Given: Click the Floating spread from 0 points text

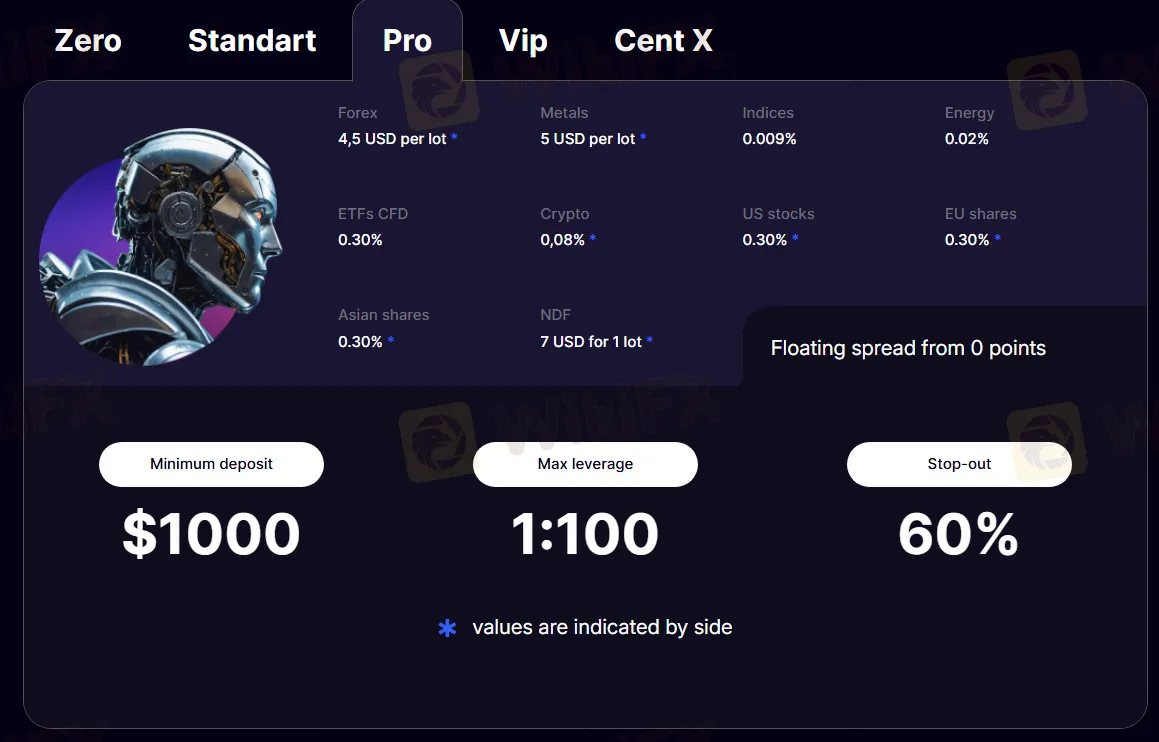Looking at the screenshot, I should 908,348.
